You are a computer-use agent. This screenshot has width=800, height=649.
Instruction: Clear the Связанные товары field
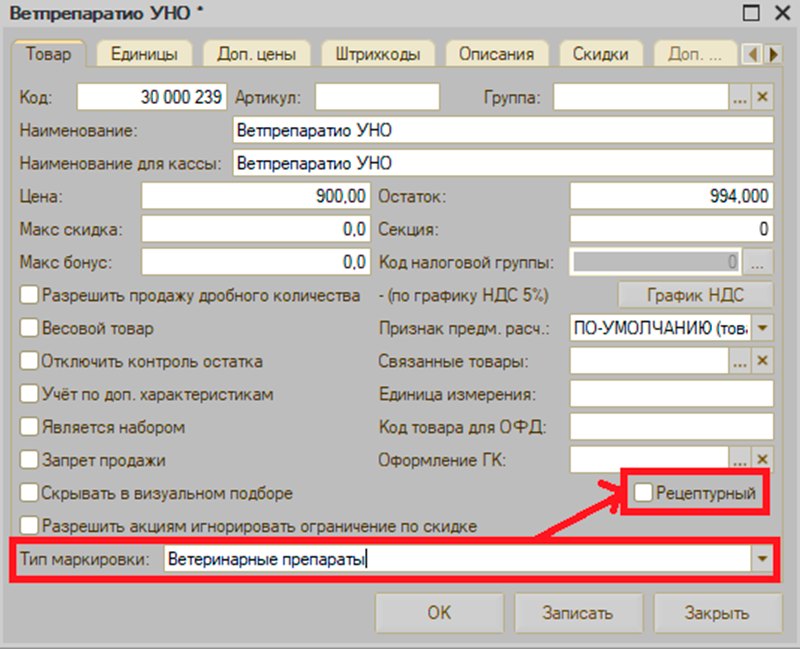762,361
